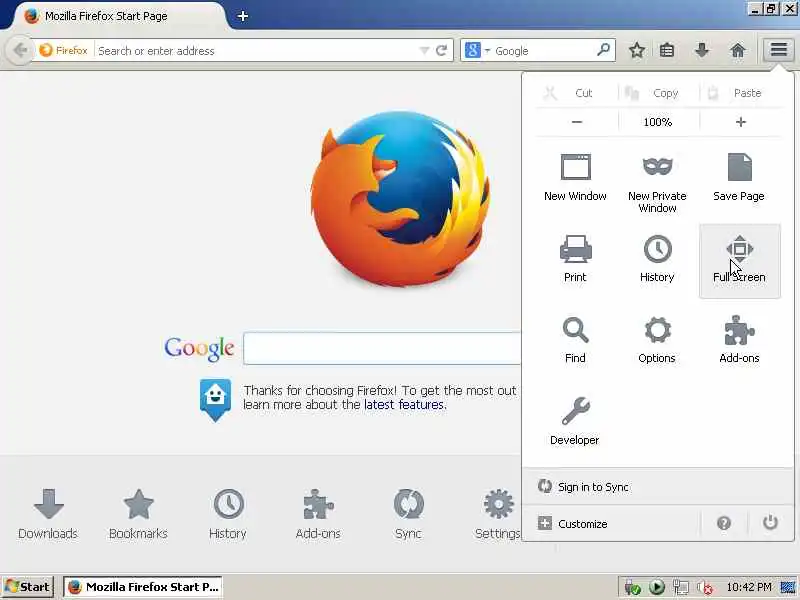Select Print in the menu panel
Image resolution: width=800 pixels, height=600 pixels.
click(x=576, y=259)
